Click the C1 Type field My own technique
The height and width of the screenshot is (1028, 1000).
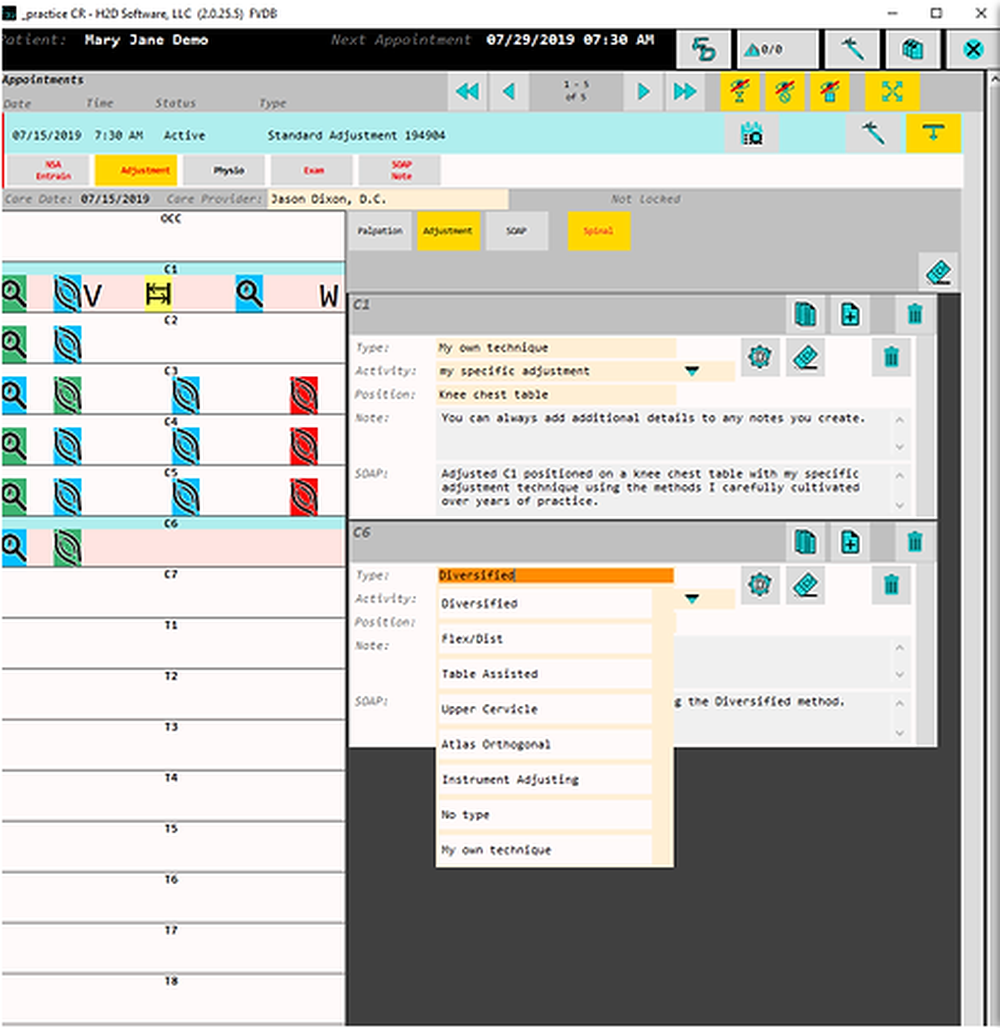pos(555,347)
